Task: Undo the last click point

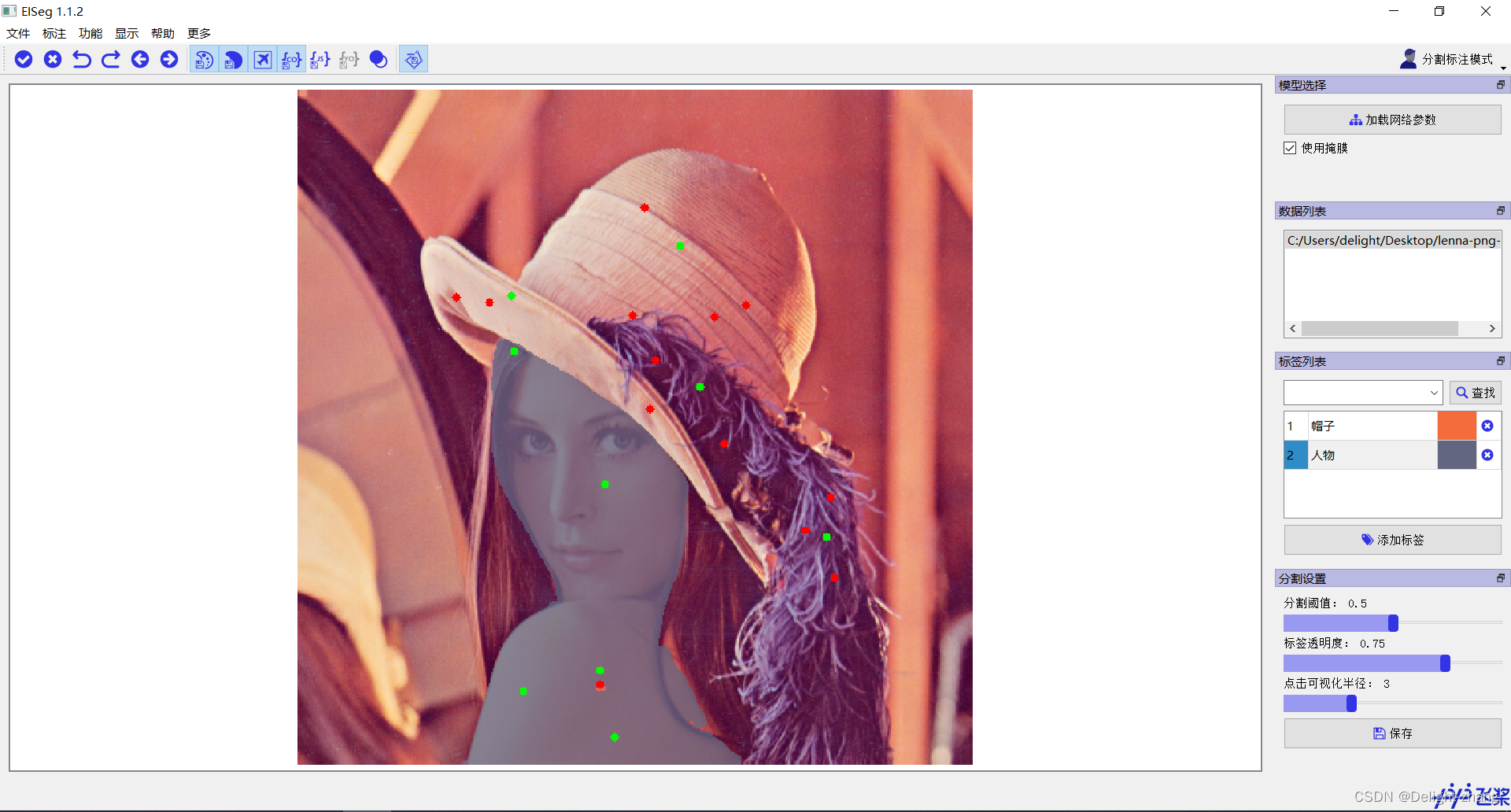Action: 82,59
